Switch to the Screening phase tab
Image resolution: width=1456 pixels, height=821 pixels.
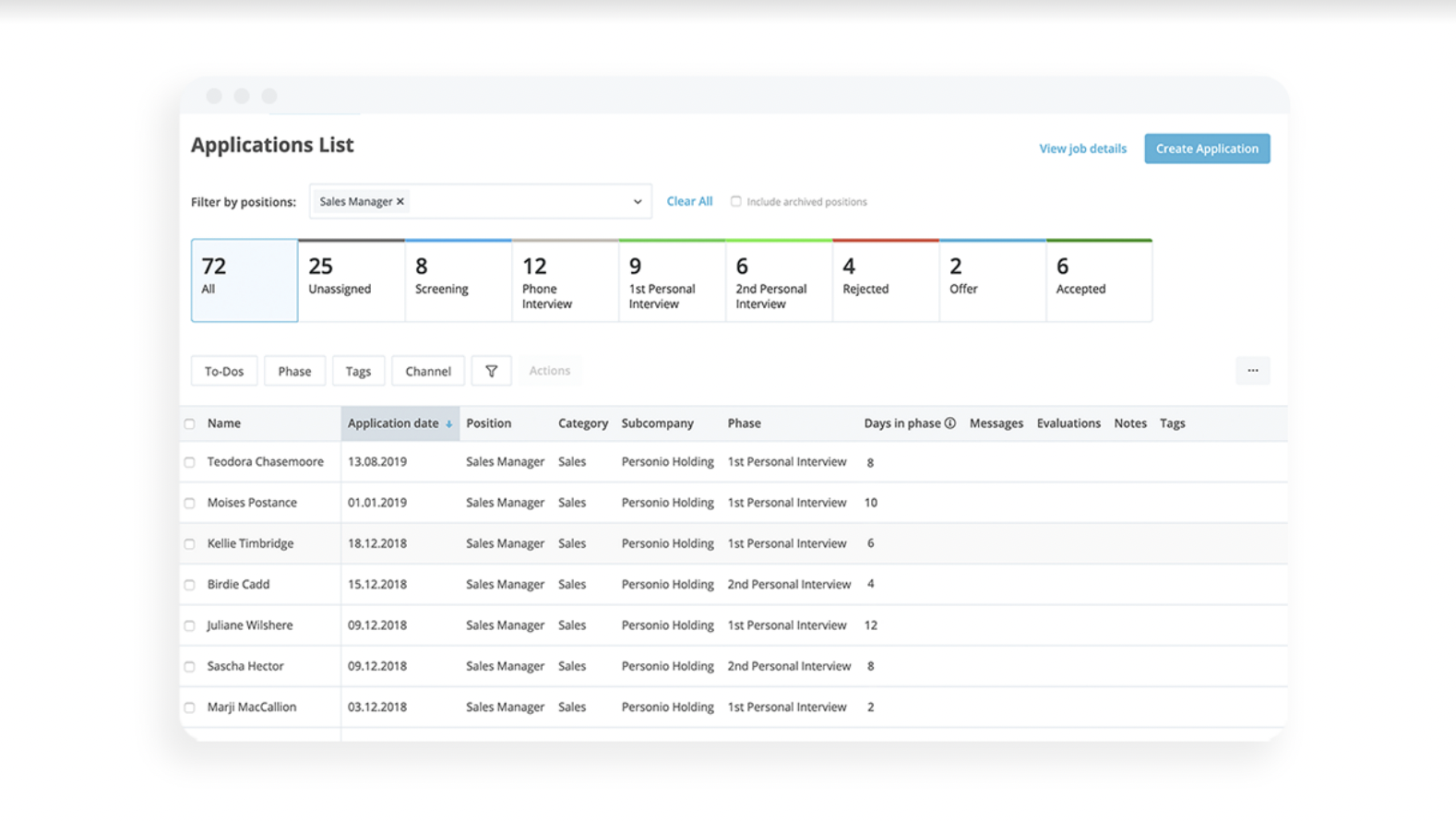458,280
